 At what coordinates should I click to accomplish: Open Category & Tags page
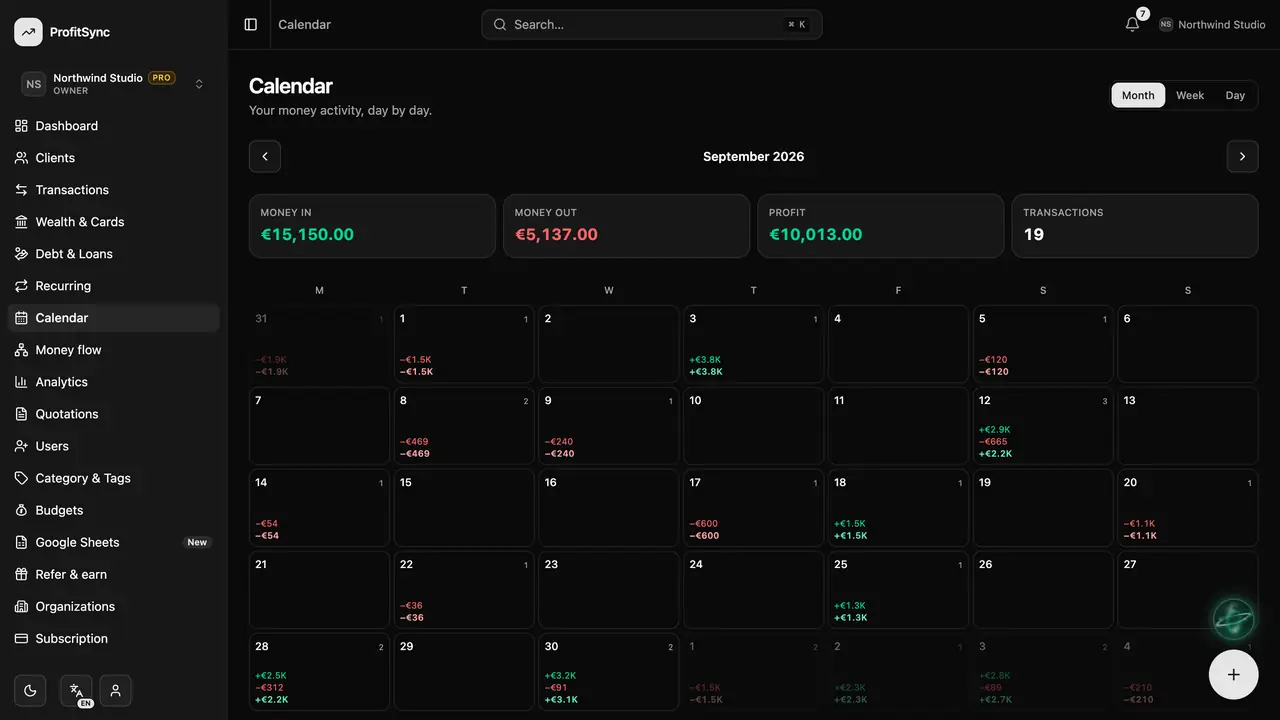[114, 478]
